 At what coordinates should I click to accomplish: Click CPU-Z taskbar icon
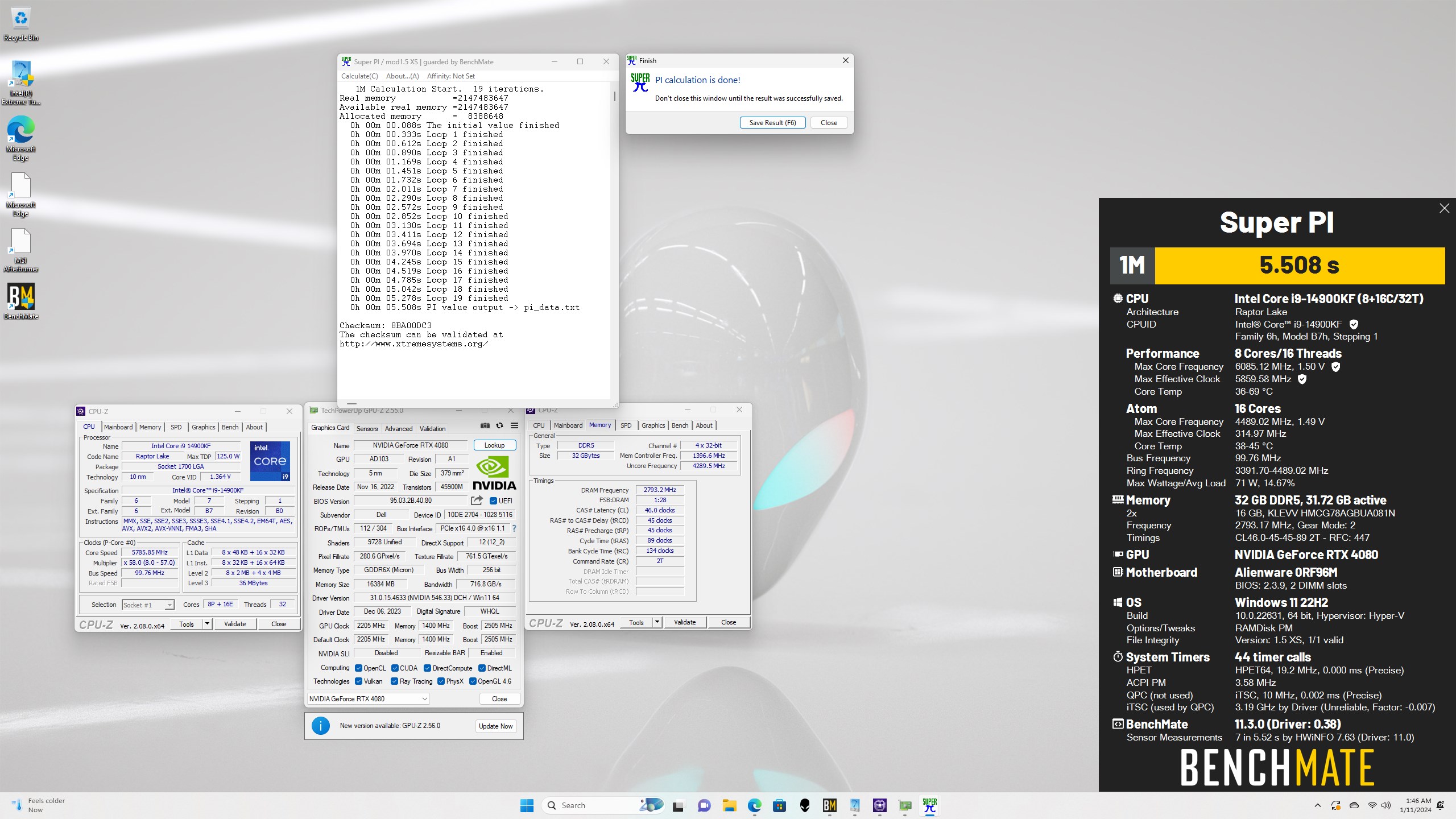(880, 805)
